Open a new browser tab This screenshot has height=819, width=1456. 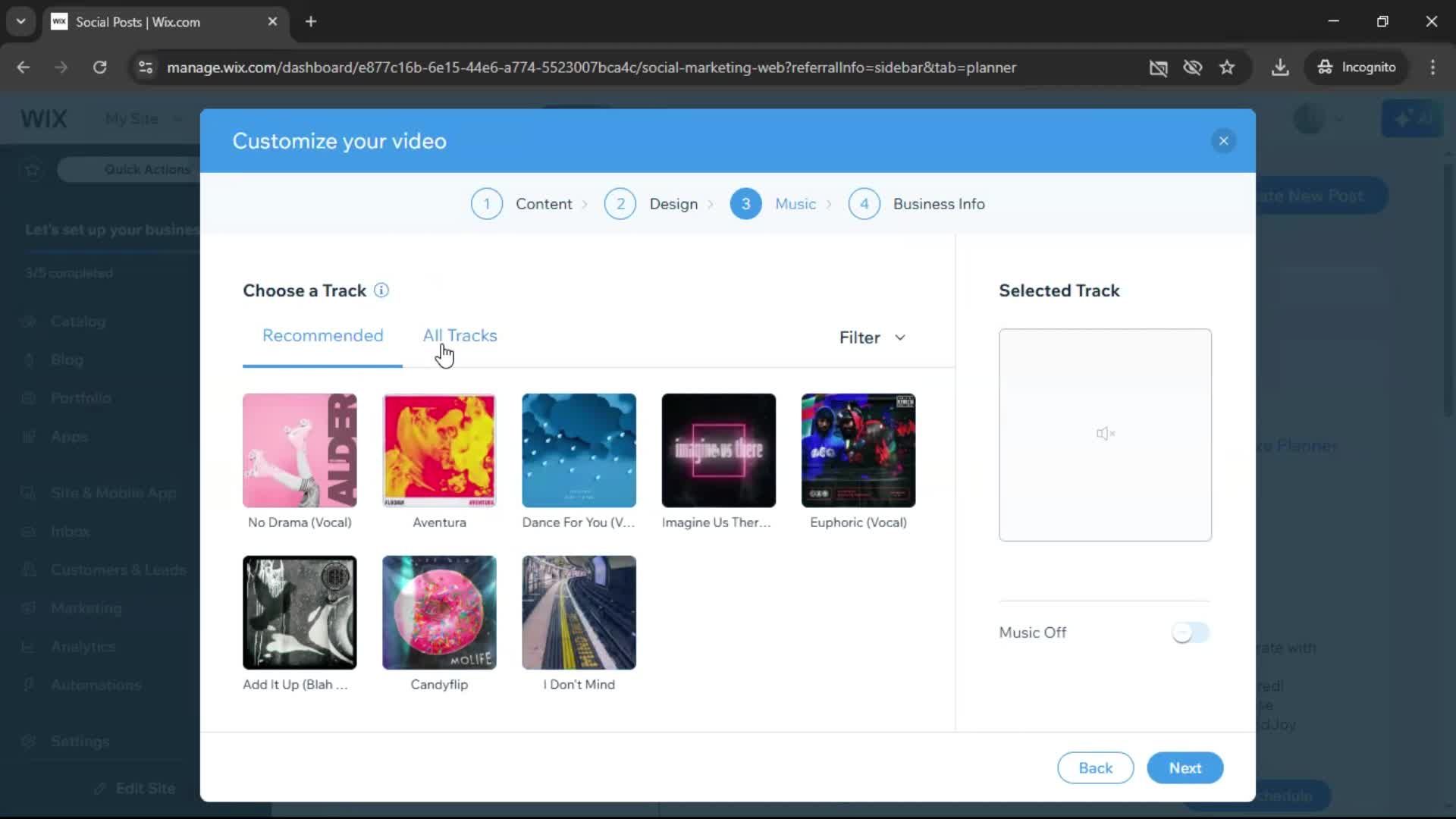point(311,22)
